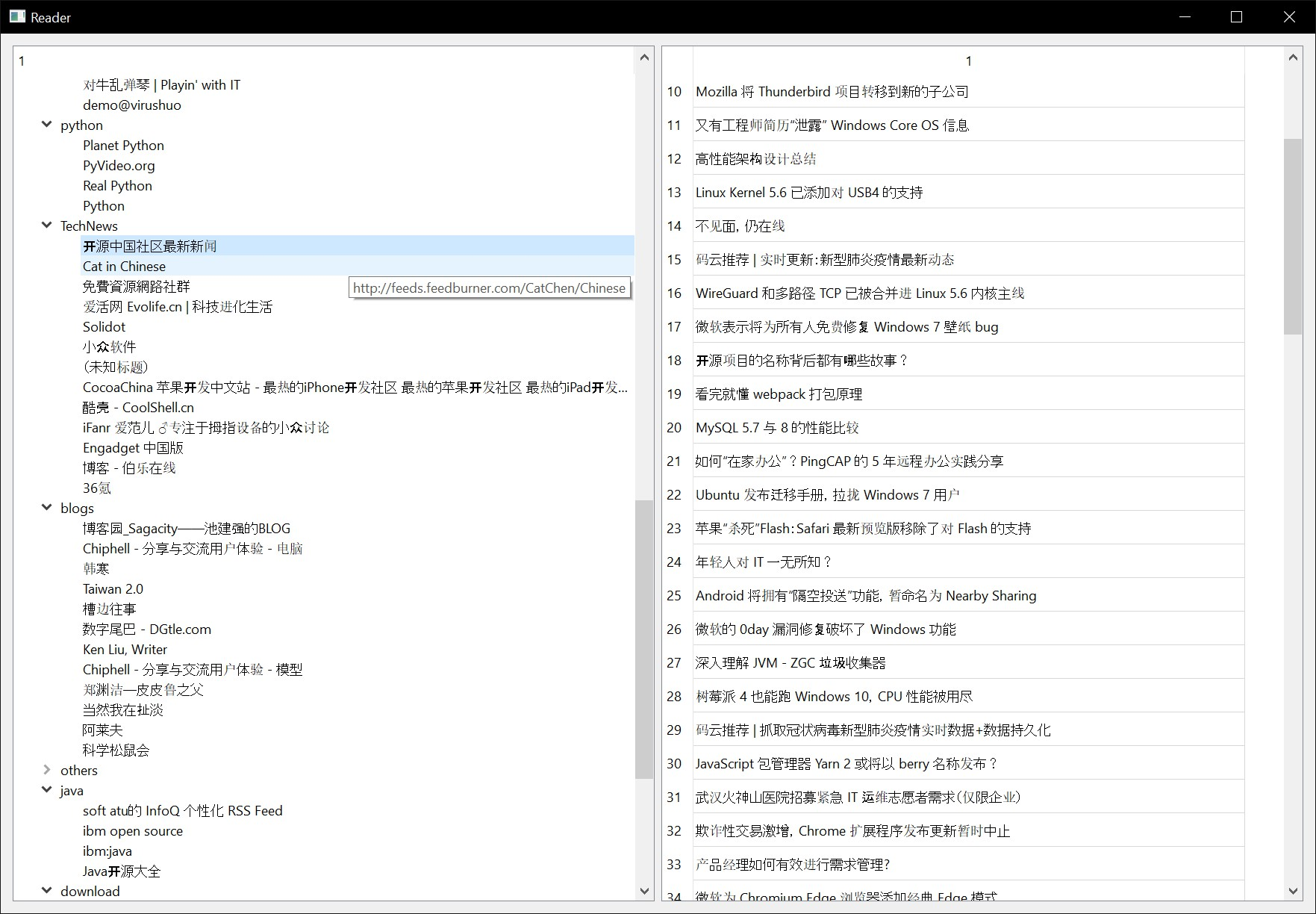The image size is (1316, 914).
Task: Click the Reader application icon in title bar
Action: [16, 16]
